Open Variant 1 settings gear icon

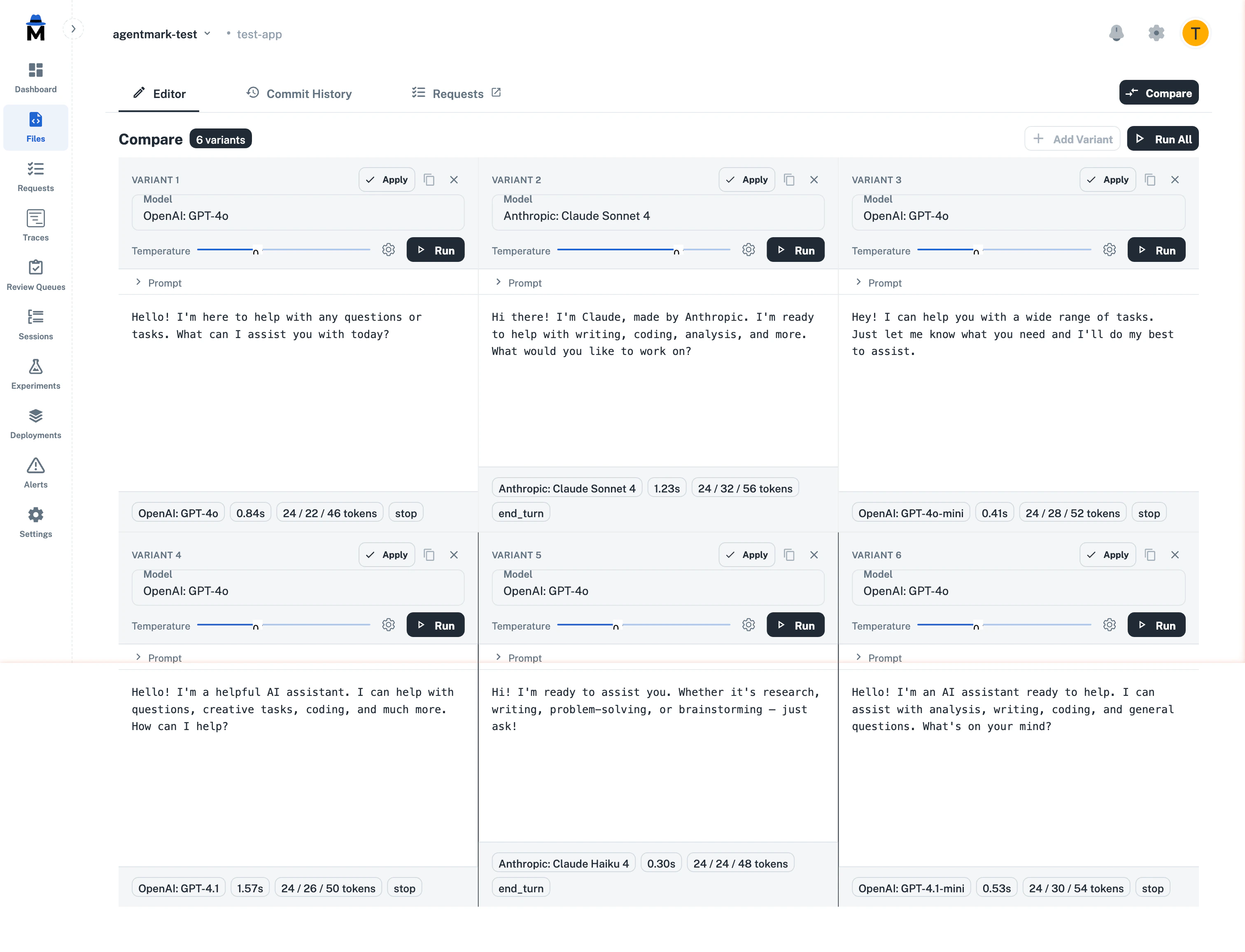click(388, 250)
